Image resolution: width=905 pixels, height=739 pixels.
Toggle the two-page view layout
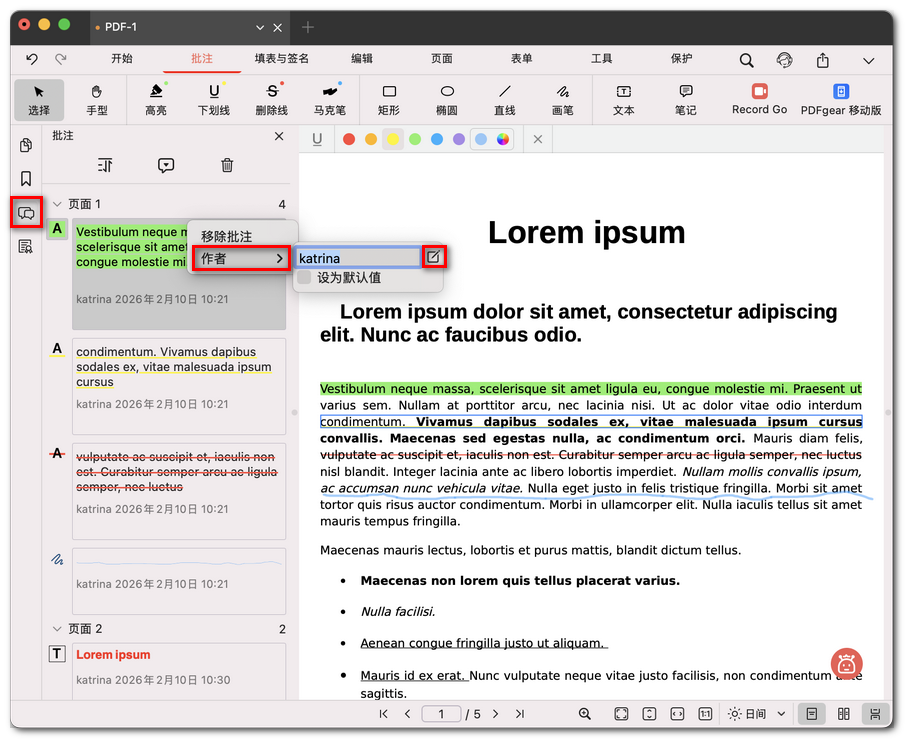(844, 714)
